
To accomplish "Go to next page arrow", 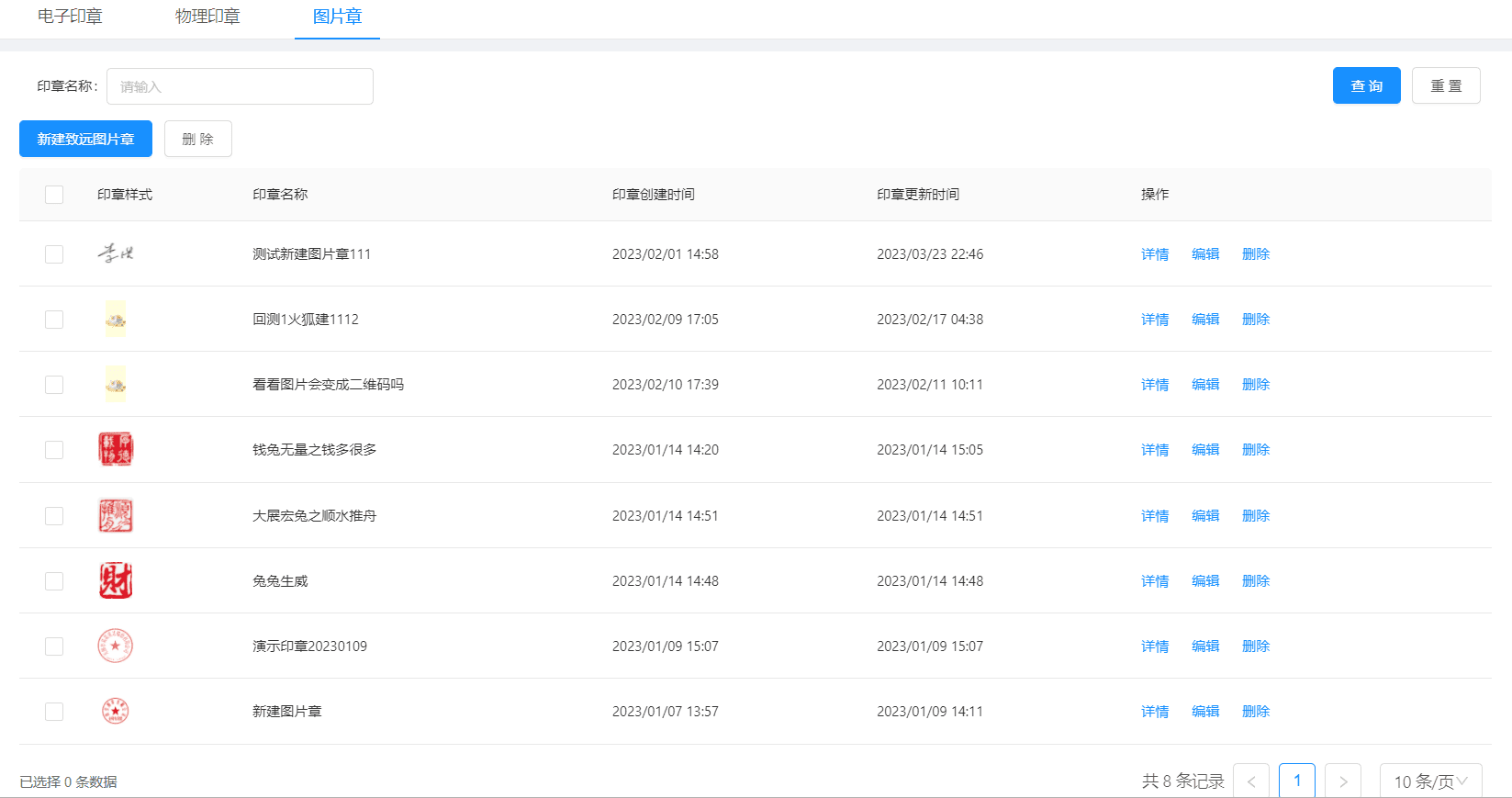I will point(1343,781).
